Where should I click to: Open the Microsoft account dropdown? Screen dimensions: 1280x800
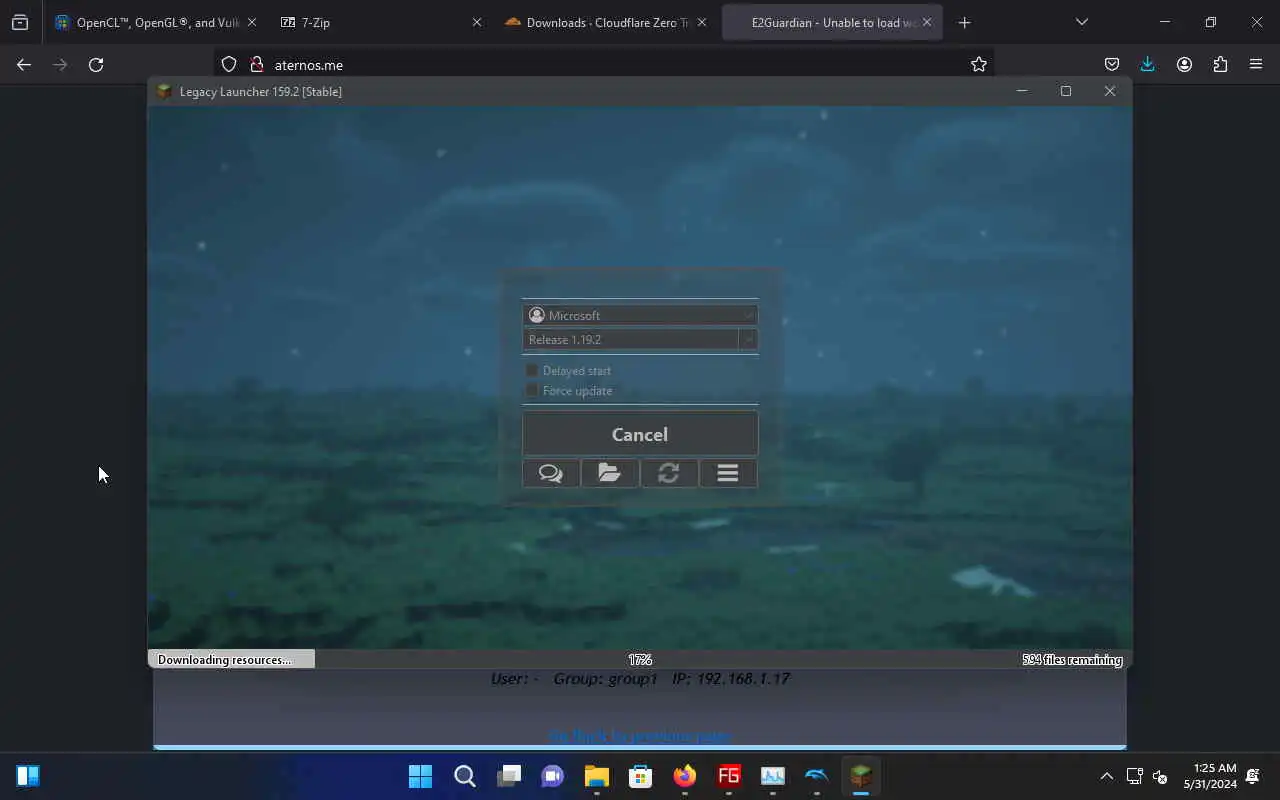pos(640,315)
